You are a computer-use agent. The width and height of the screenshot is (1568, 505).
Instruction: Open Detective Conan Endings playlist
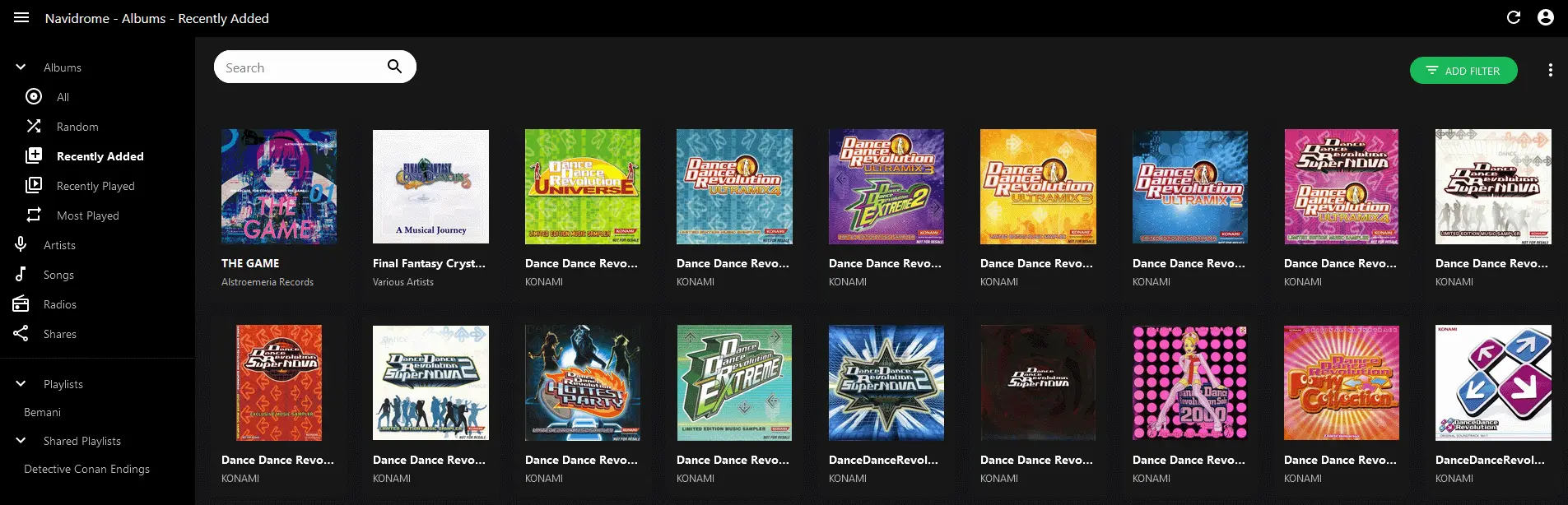point(86,469)
